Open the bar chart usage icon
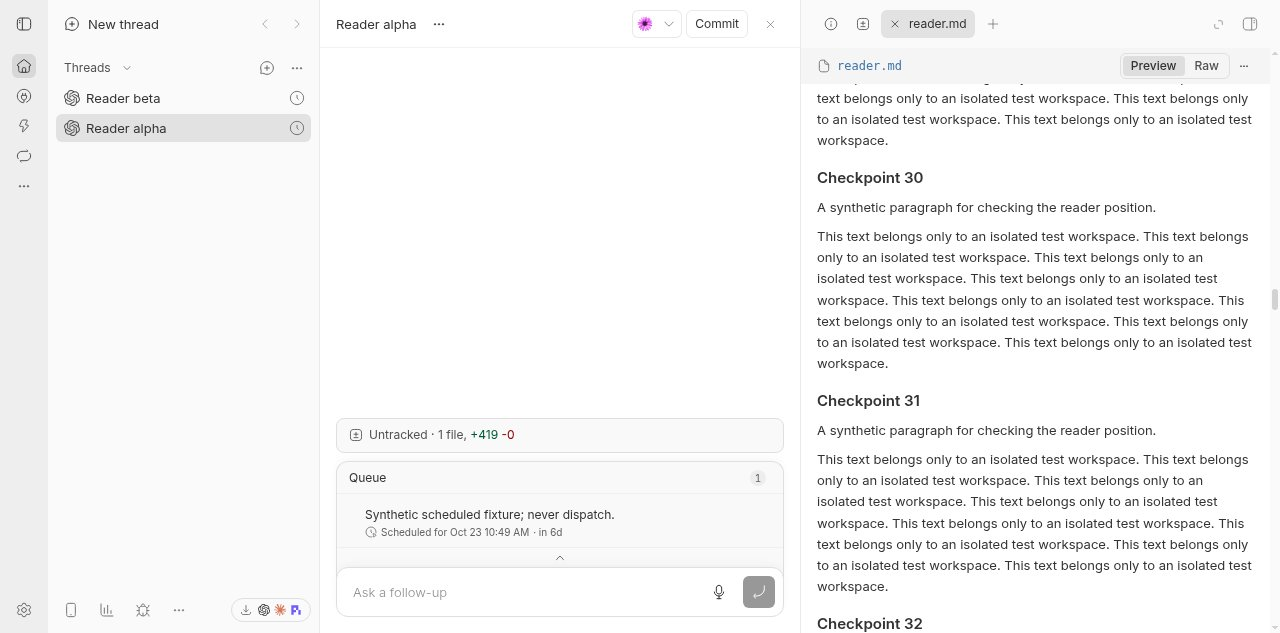This screenshot has height=633, width=1280. tap(106, 610)
